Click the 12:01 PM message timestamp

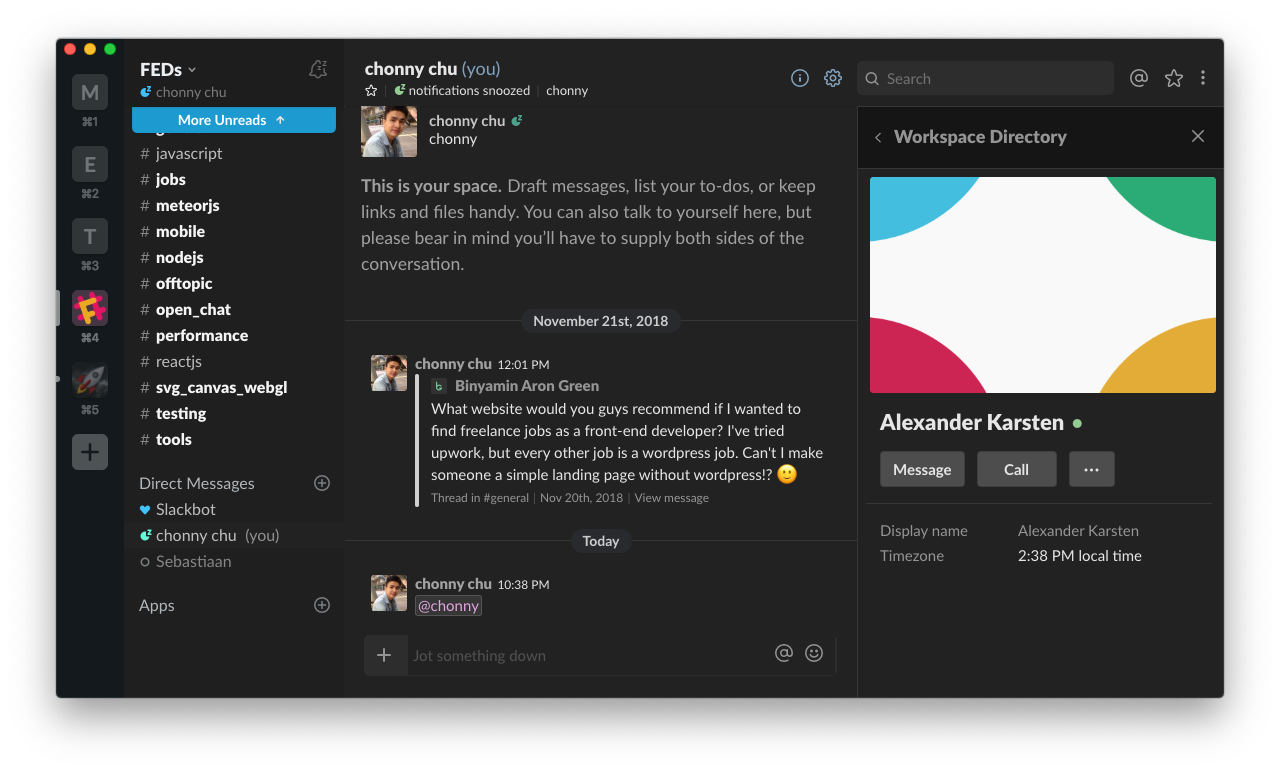tap(523, 365)
